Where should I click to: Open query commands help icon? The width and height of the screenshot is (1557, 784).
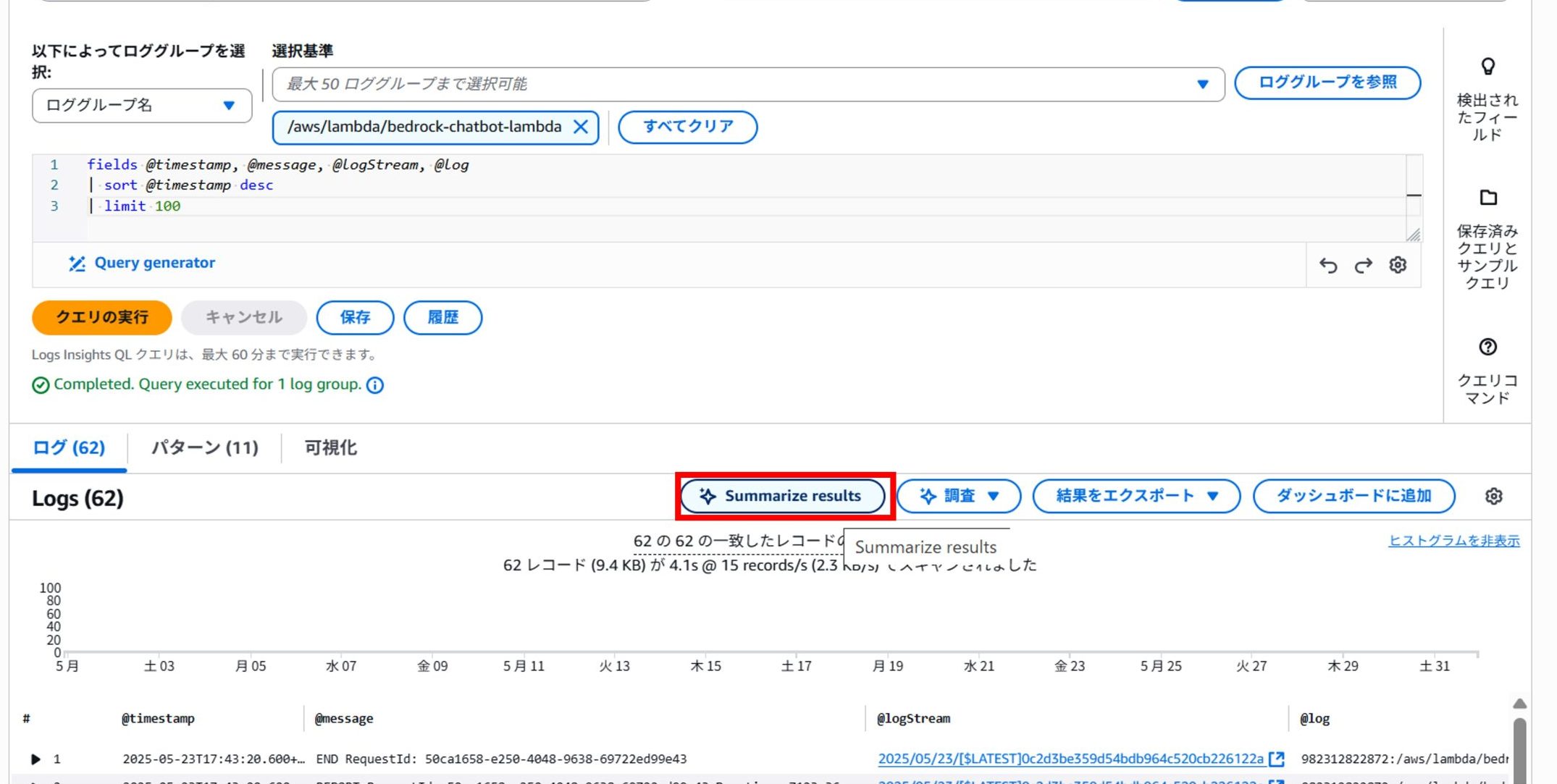click(x=1487, y=347)
